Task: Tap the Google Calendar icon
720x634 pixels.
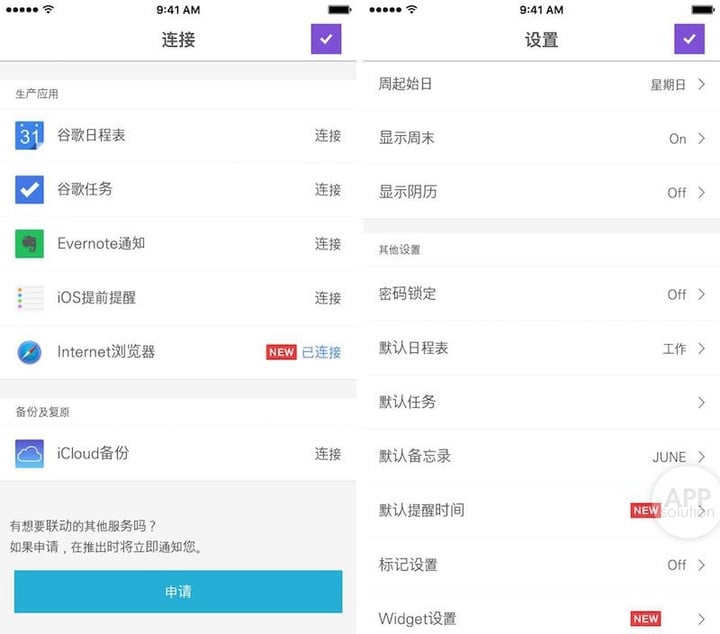Action: (29, 135)
